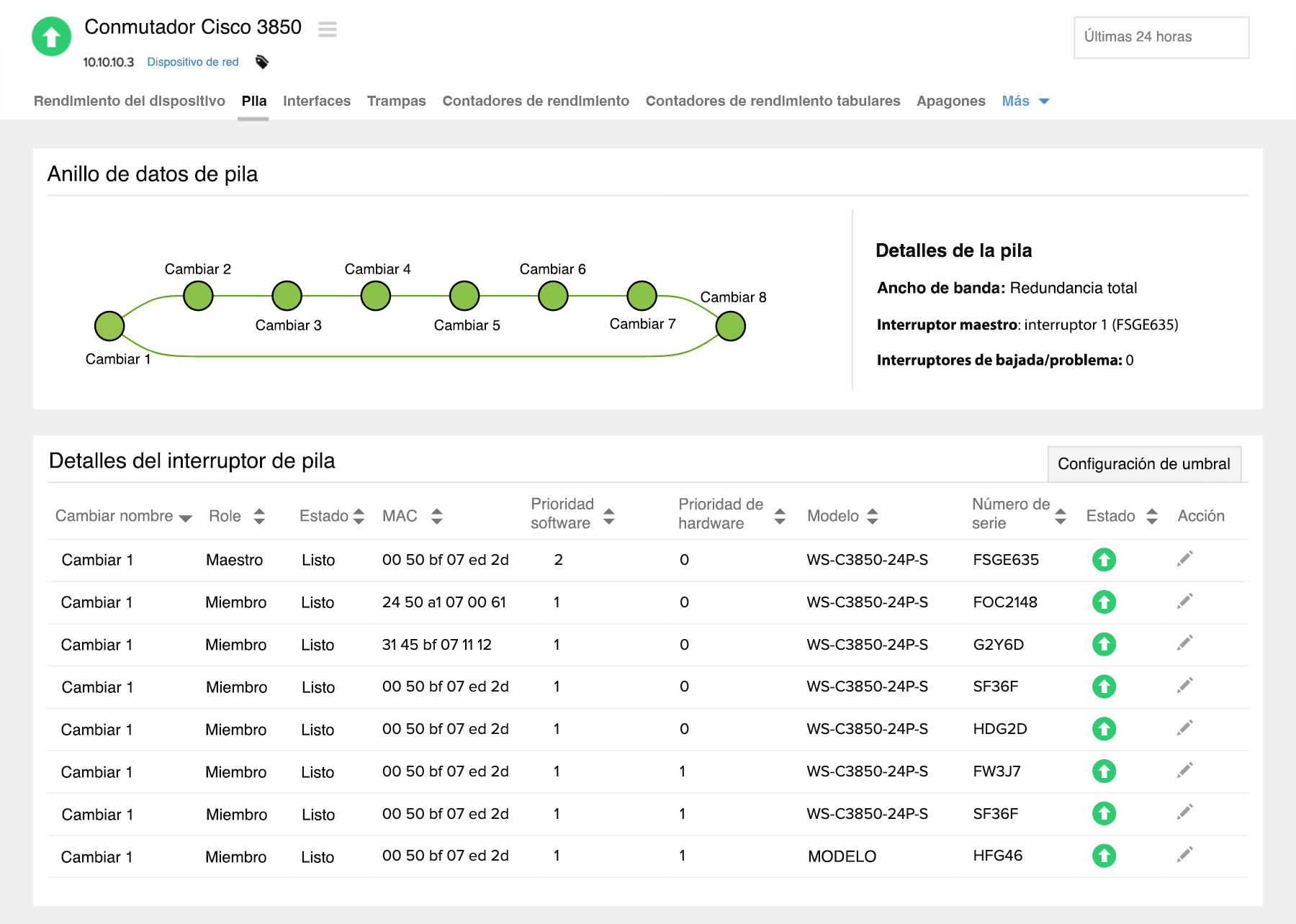The height and width of the screenshot is (924, 1296).
Task: Click the edit pencil icon for serie HFG46
Action: 1184,855
